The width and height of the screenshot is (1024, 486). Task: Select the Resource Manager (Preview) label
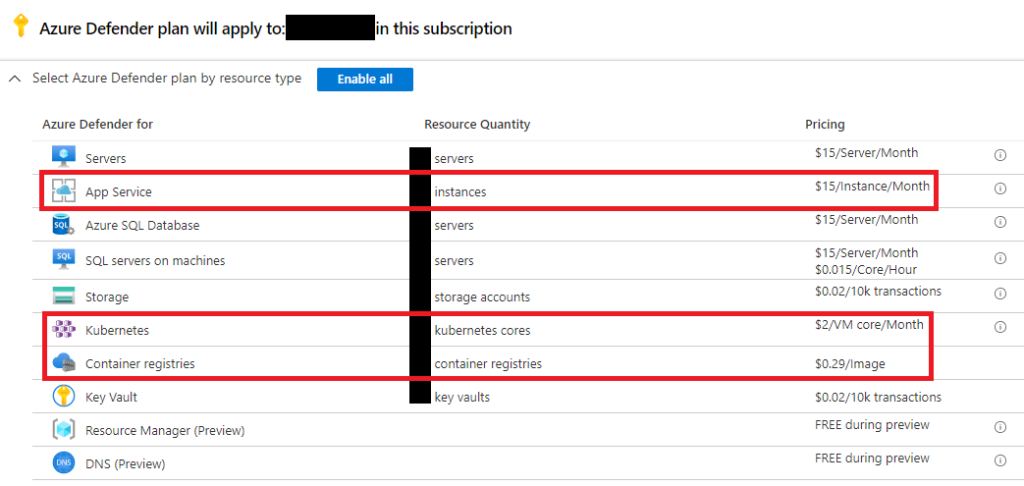click(165, 431)
